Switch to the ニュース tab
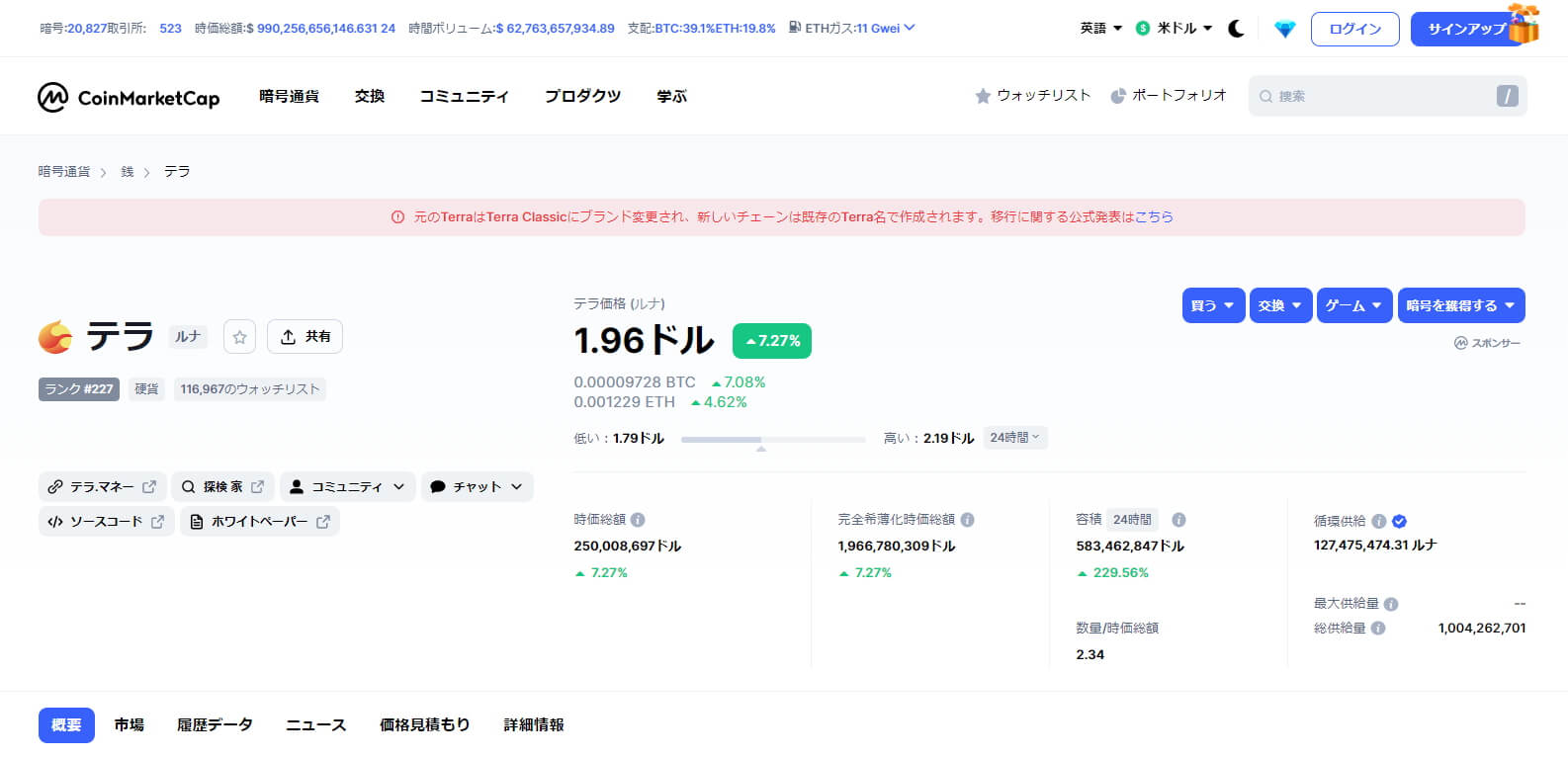This screenshot has width=1568, height=759. [316, 725]
